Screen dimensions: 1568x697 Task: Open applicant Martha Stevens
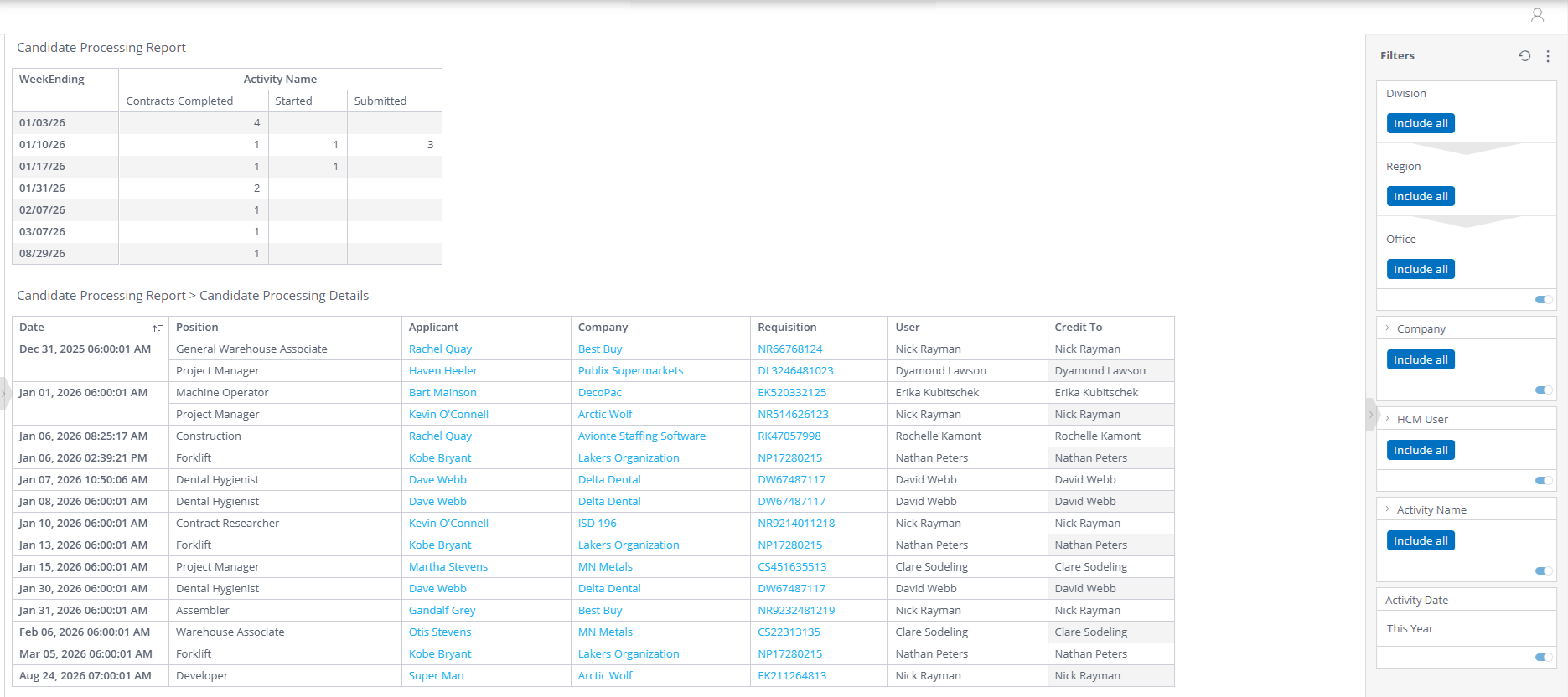point(448,566)
